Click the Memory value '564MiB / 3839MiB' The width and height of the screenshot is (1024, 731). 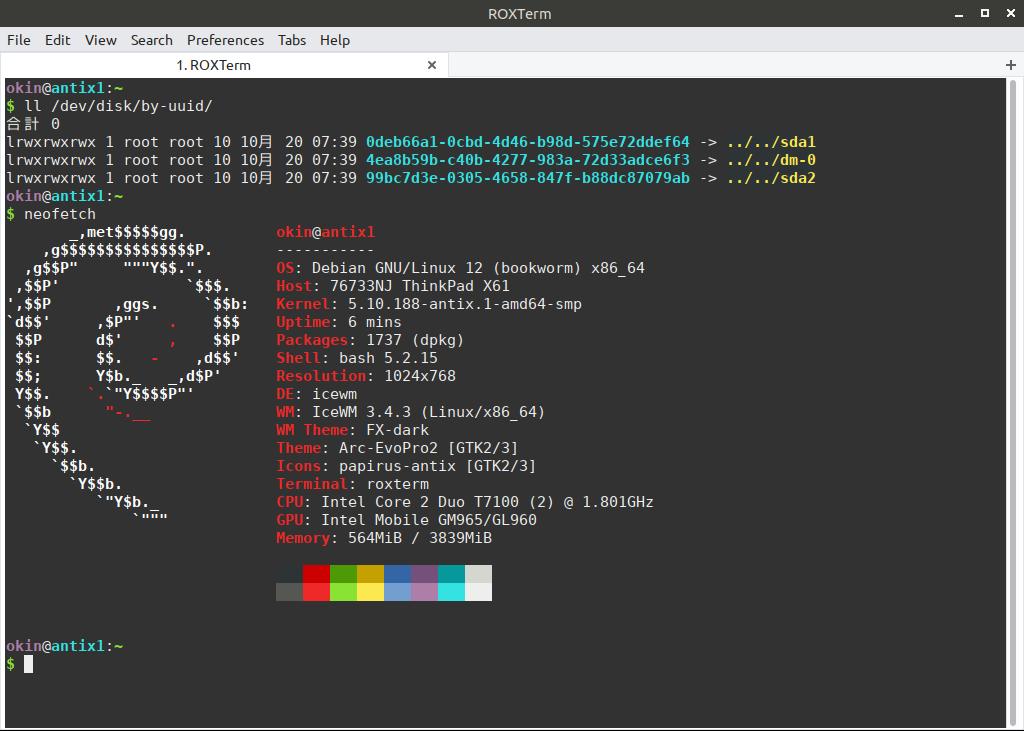pyautogui.click(x=419, y=538)
